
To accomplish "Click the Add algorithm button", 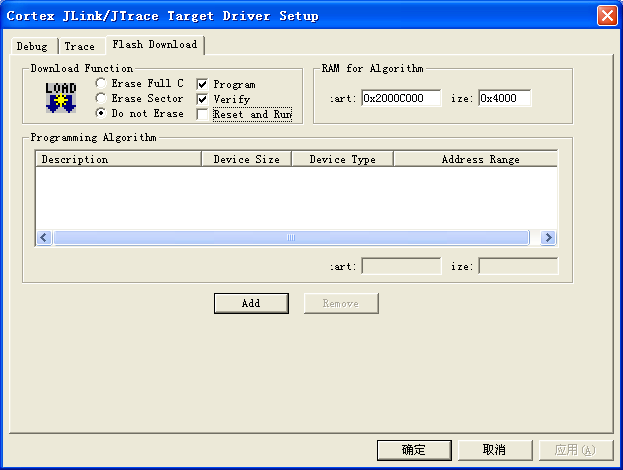I will 251,304.
